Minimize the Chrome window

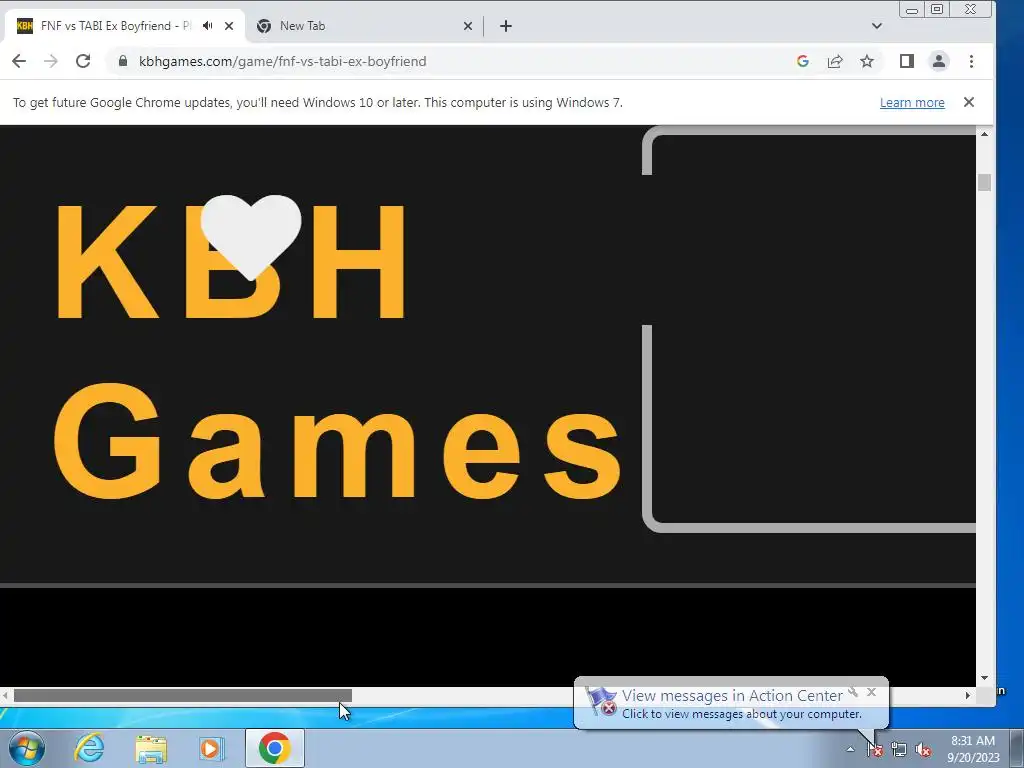[912, 10]
